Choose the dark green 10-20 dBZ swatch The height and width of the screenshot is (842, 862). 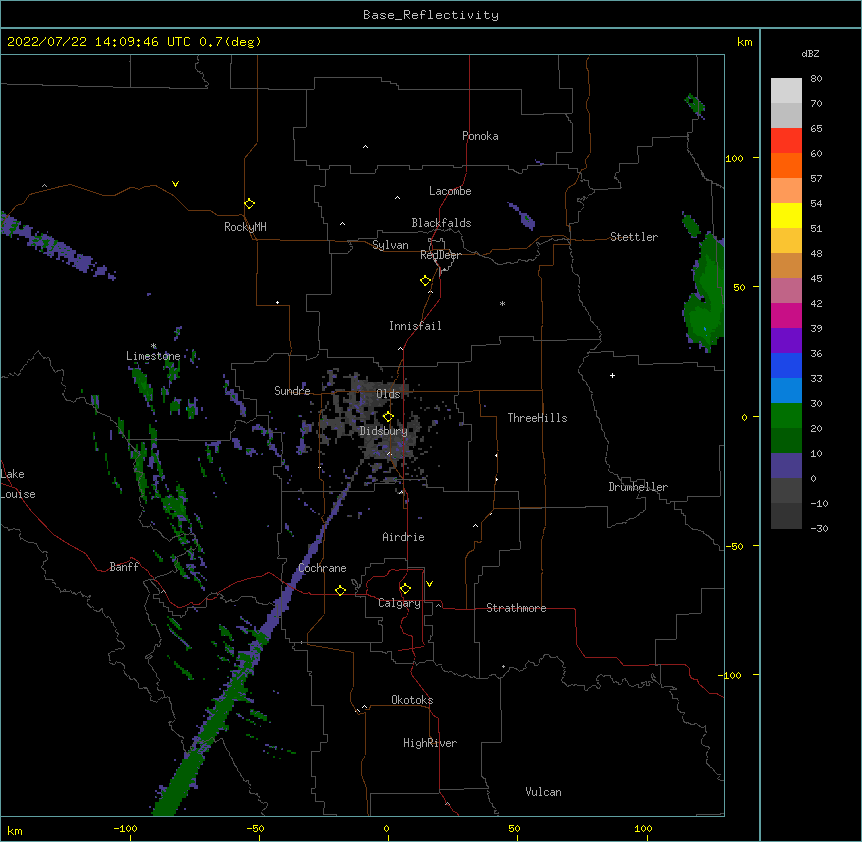pyautogui.click(x=786, y=441)
